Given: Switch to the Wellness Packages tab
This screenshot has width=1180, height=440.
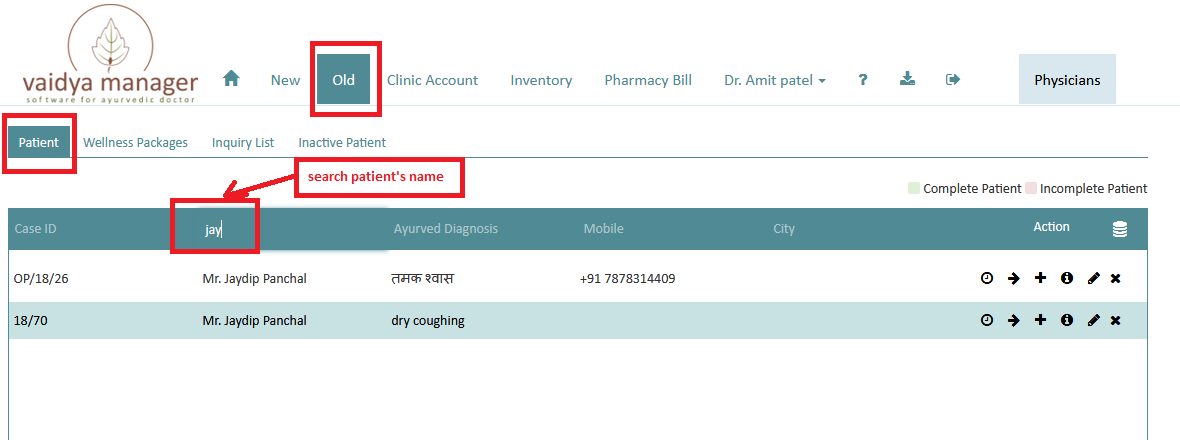Looking at the screenshot, I should 135,142.
